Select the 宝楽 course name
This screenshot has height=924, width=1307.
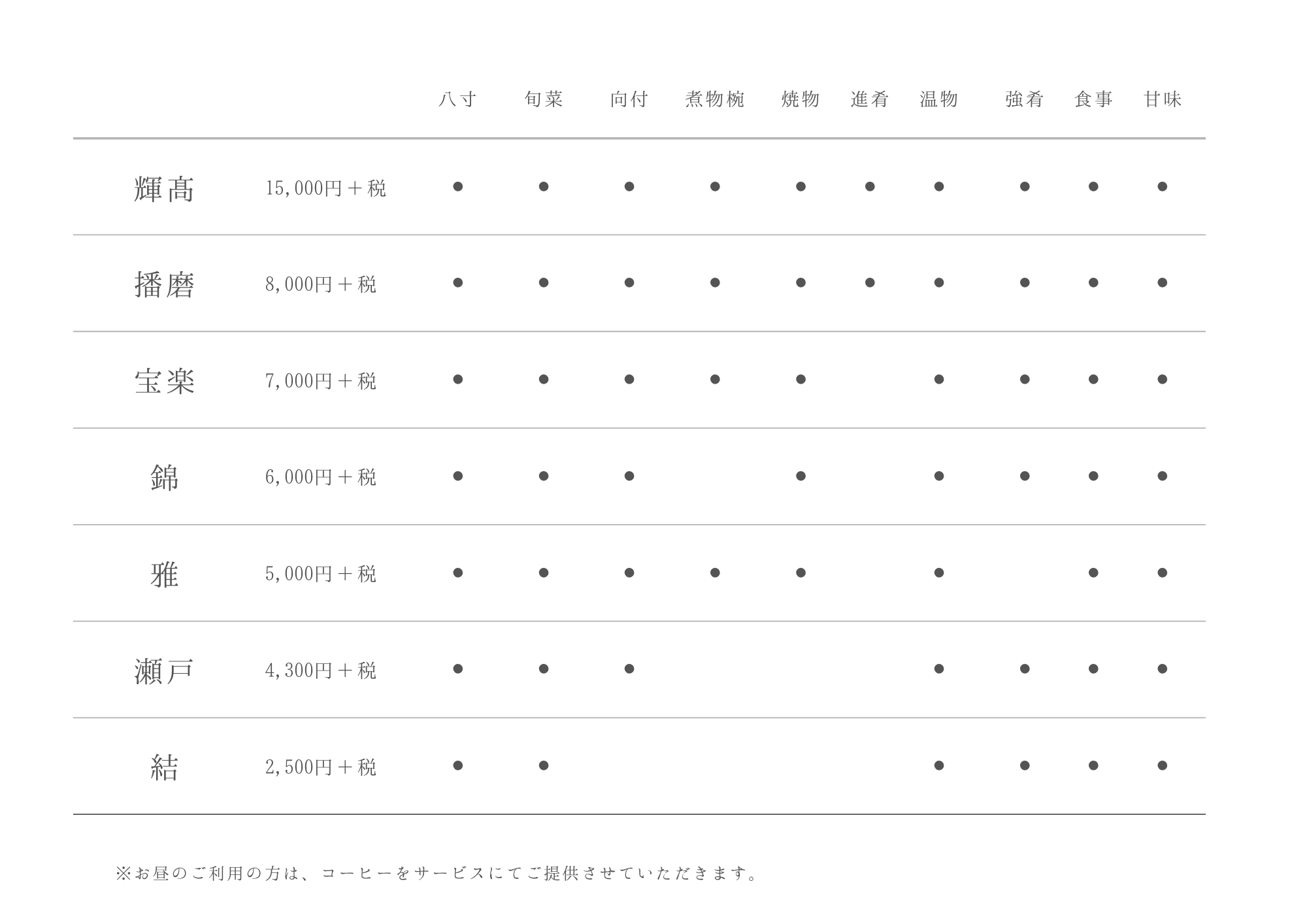[x=164, y=382]
